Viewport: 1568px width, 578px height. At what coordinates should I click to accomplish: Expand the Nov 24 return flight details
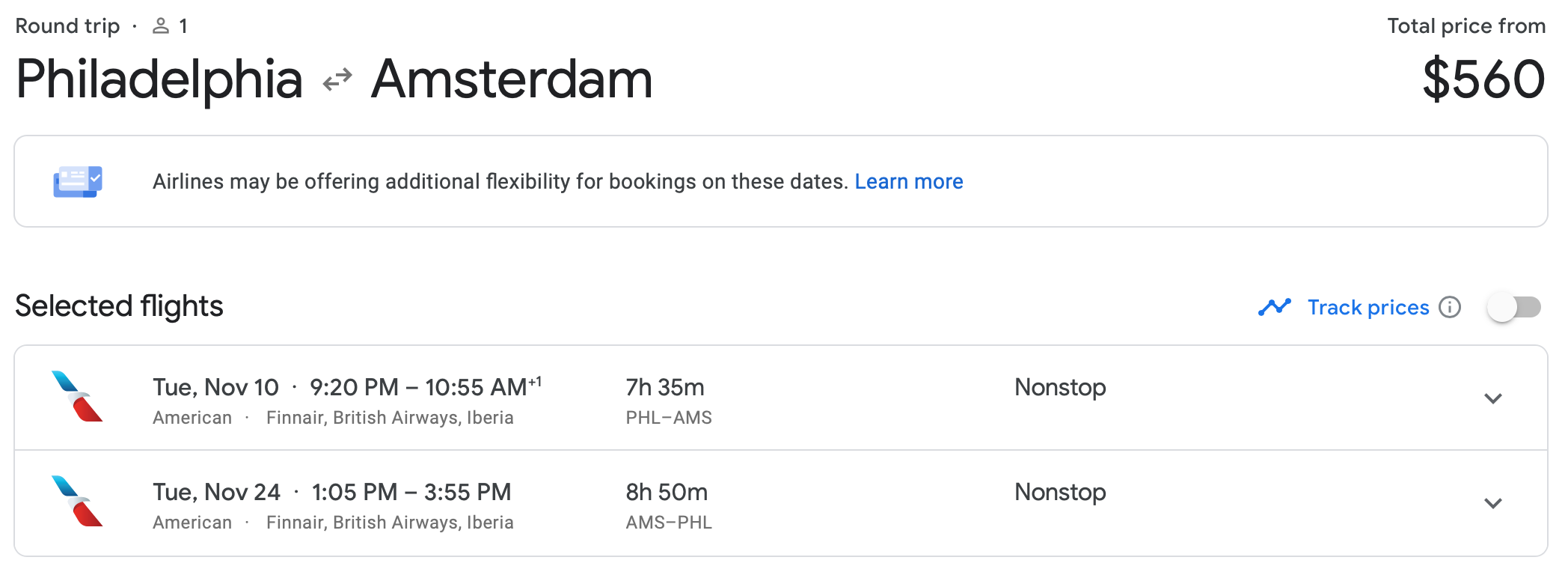pyautogui.click(x=1493, y=503)
